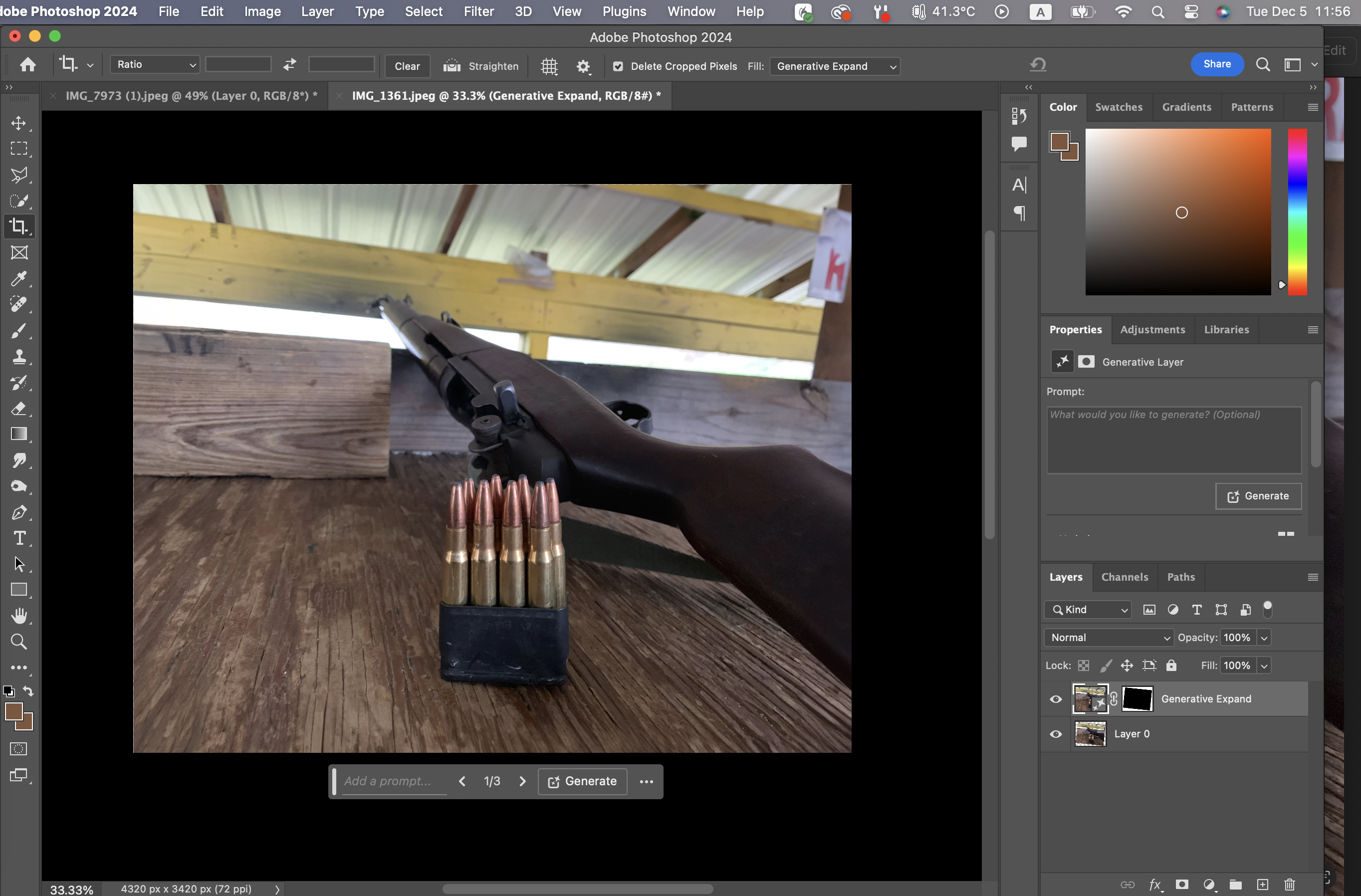
Task: Open the Normal blend mode dropdown
Action: pyautogui.click(x=1108, y=638)
